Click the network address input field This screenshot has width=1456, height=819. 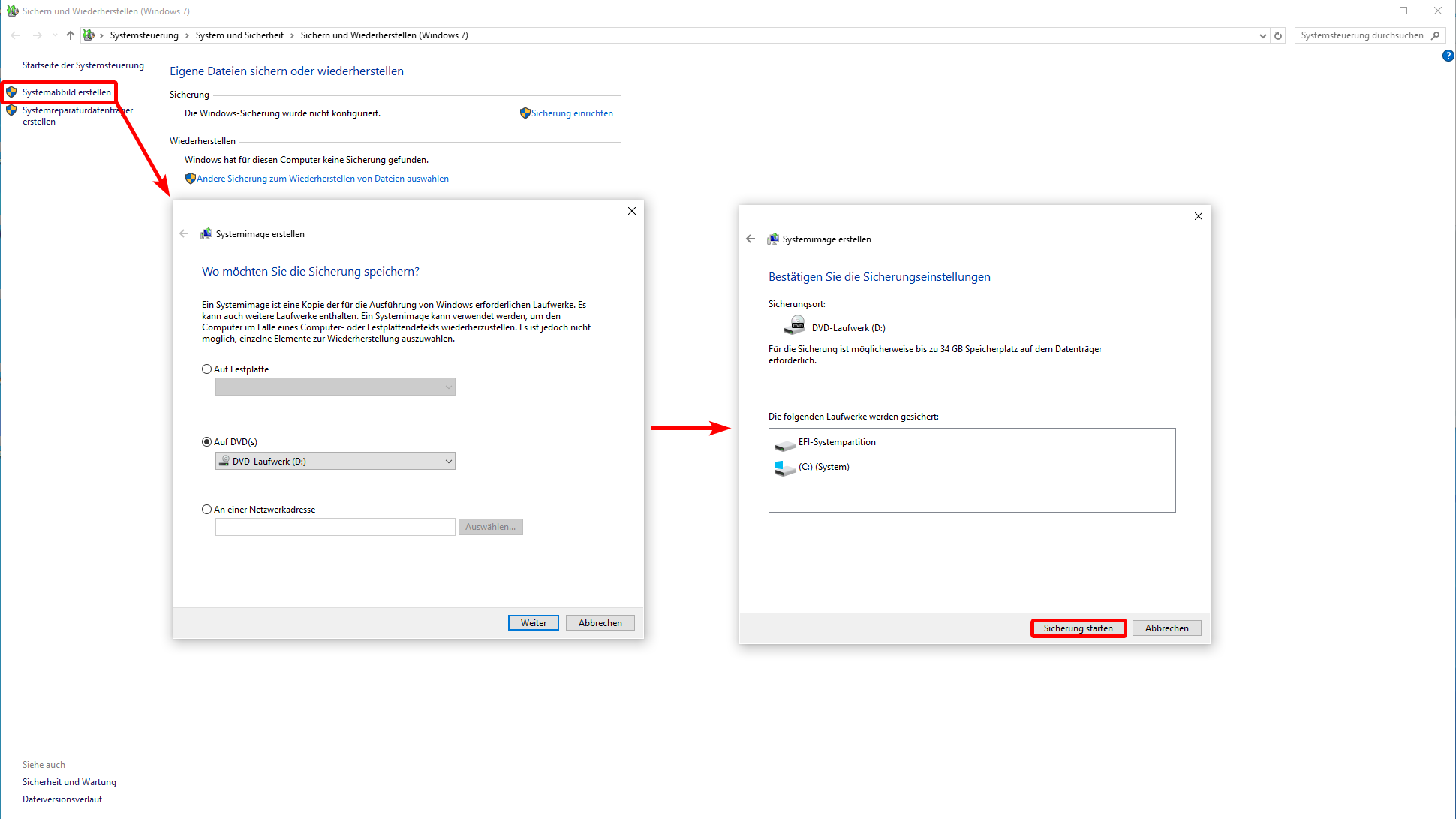(x=335, y=527)
